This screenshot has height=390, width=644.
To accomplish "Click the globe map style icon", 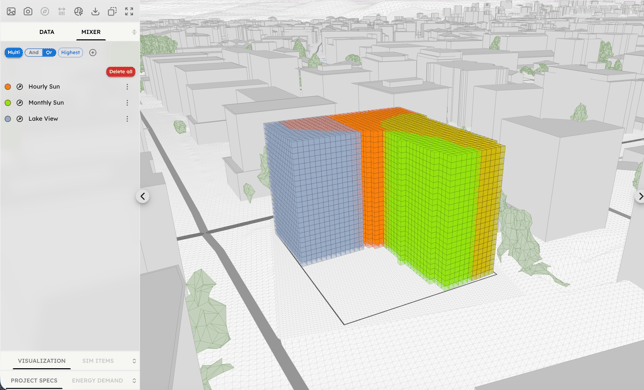I will [78, 11].
